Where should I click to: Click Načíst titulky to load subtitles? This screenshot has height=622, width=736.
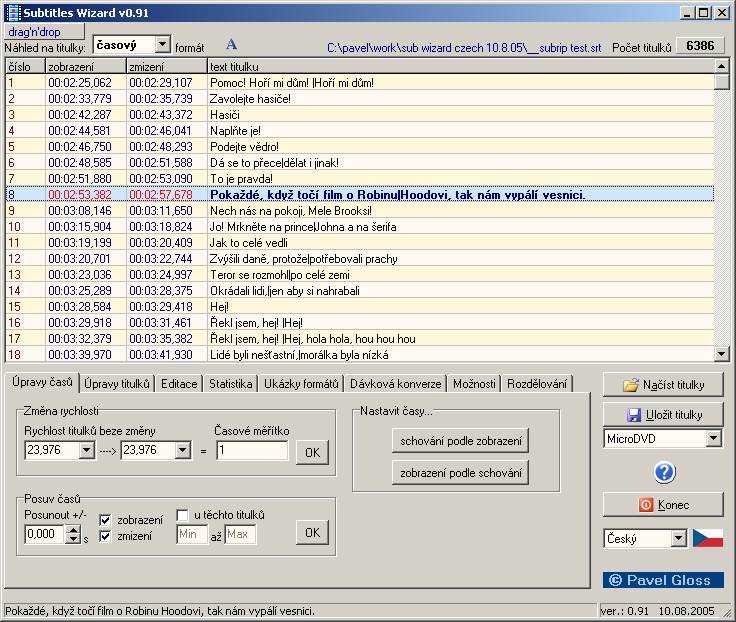663,385
